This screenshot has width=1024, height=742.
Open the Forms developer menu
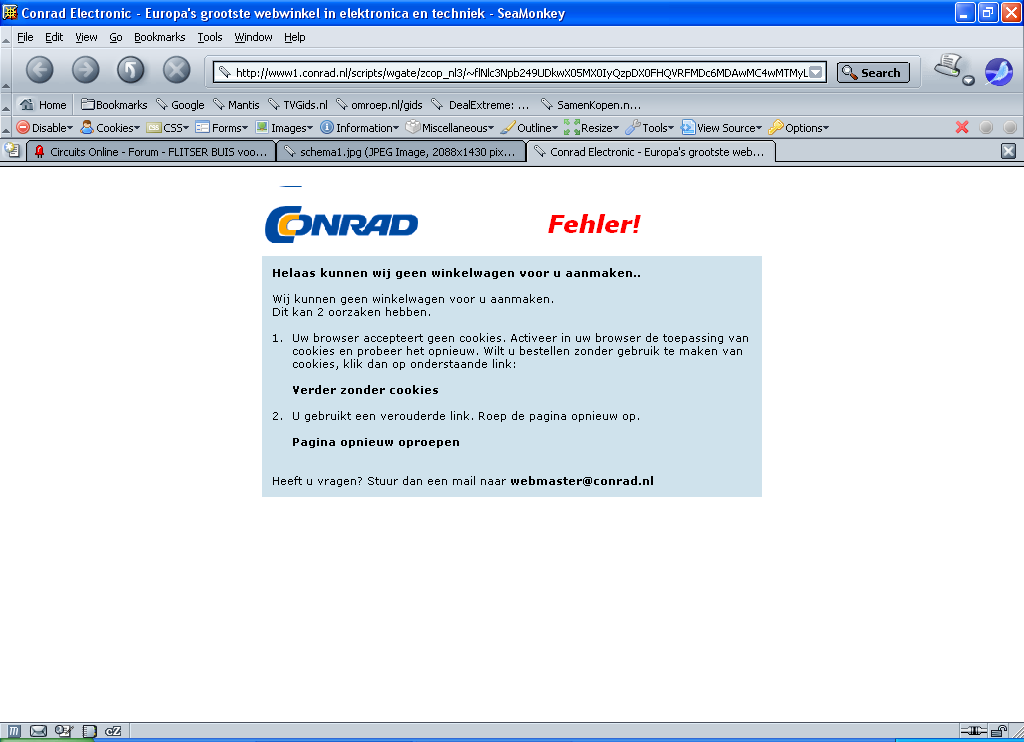tap(222, 128)
